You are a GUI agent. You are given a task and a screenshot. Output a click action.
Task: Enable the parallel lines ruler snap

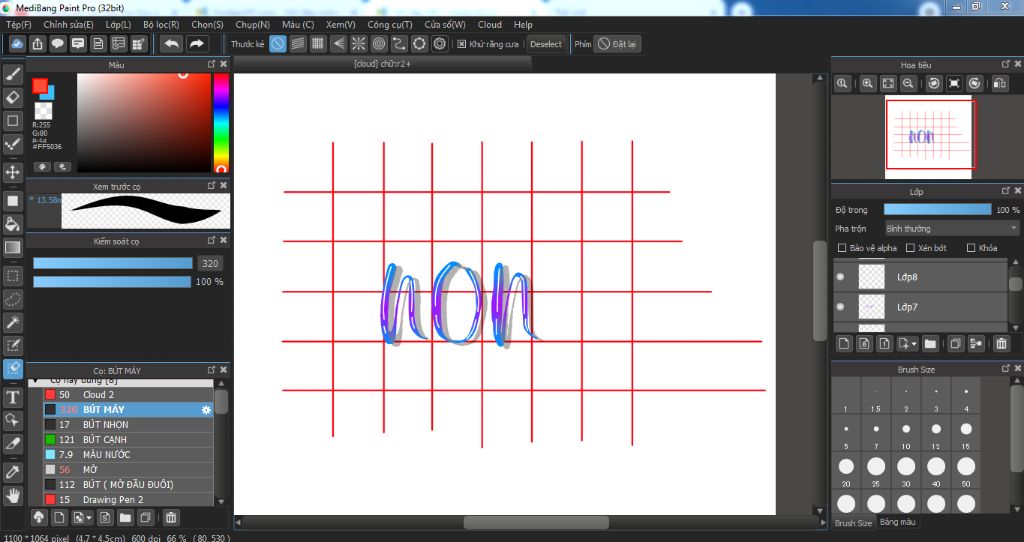[298, 44]
